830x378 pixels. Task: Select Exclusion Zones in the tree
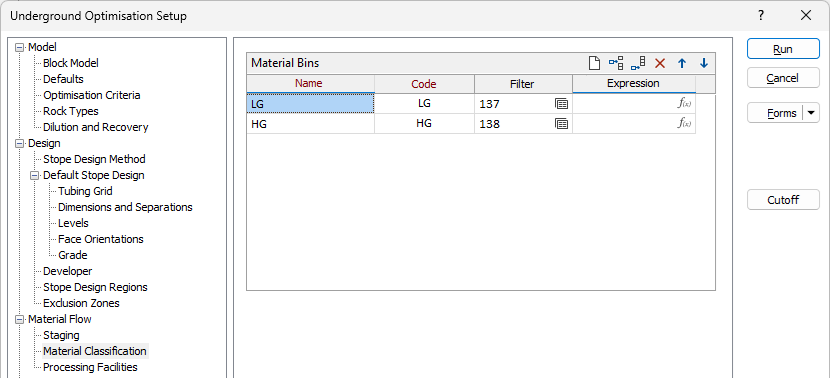tap(81, 303)
